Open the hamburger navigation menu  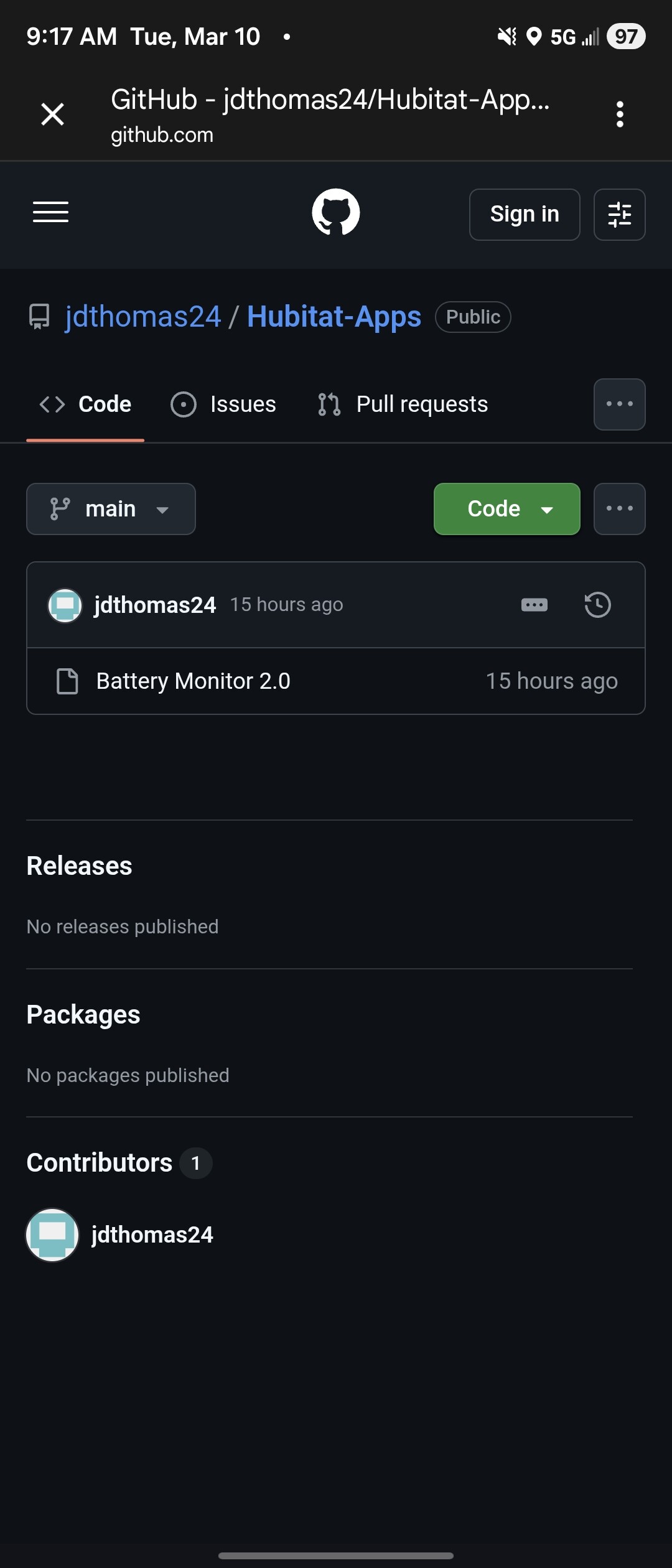(50, 213)
